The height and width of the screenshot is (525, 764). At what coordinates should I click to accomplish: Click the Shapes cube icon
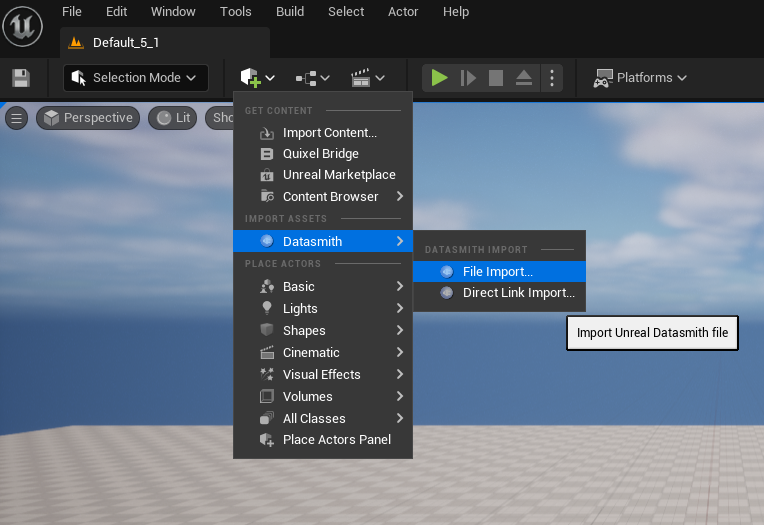coord(267,330)
